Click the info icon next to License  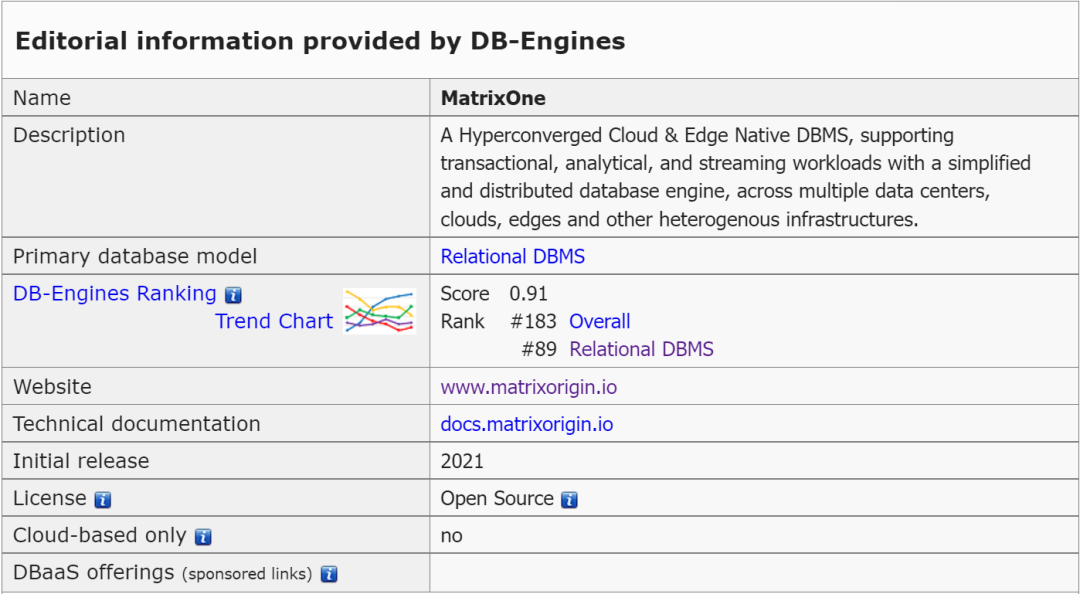click(103, 500)
